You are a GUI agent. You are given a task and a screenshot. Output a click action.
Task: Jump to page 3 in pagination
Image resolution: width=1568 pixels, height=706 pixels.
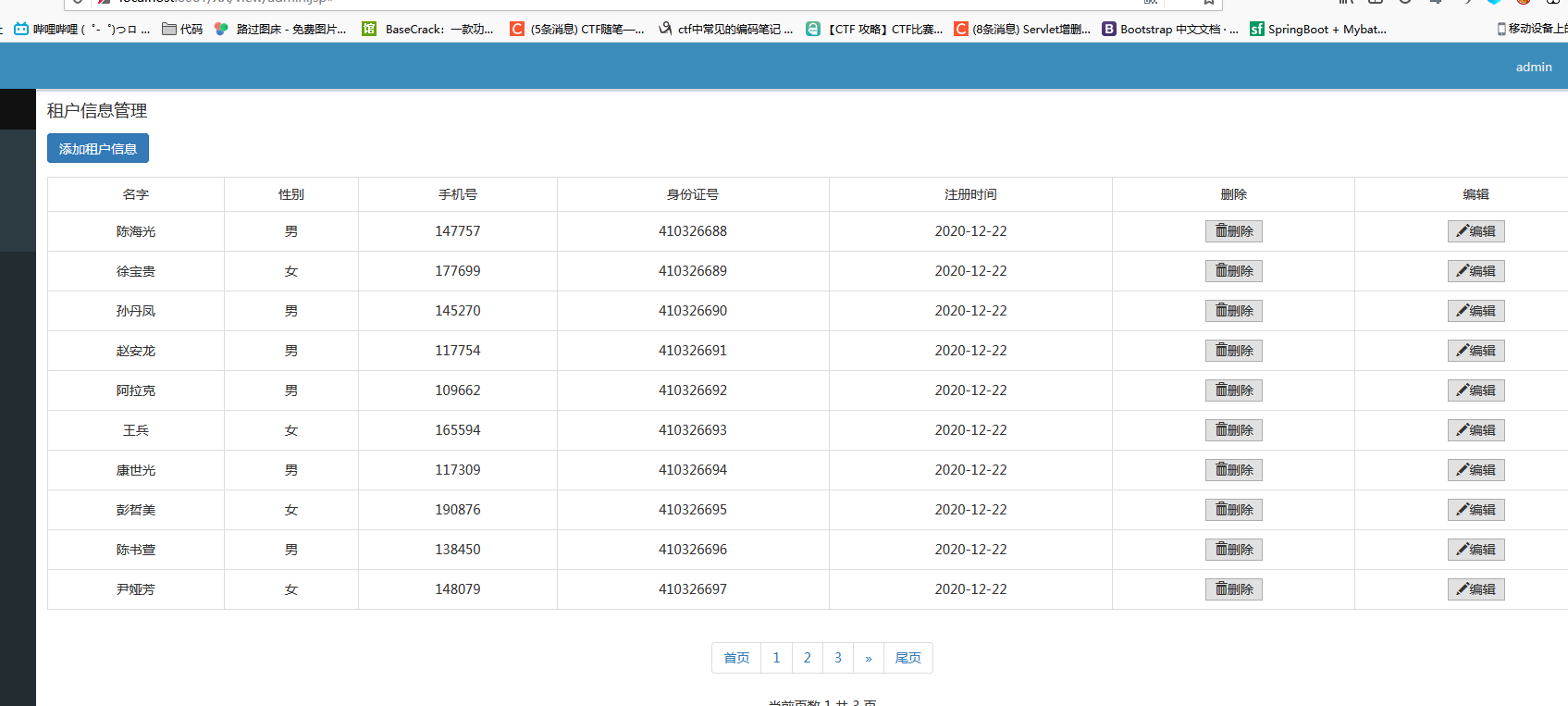(x=837, y=658)
